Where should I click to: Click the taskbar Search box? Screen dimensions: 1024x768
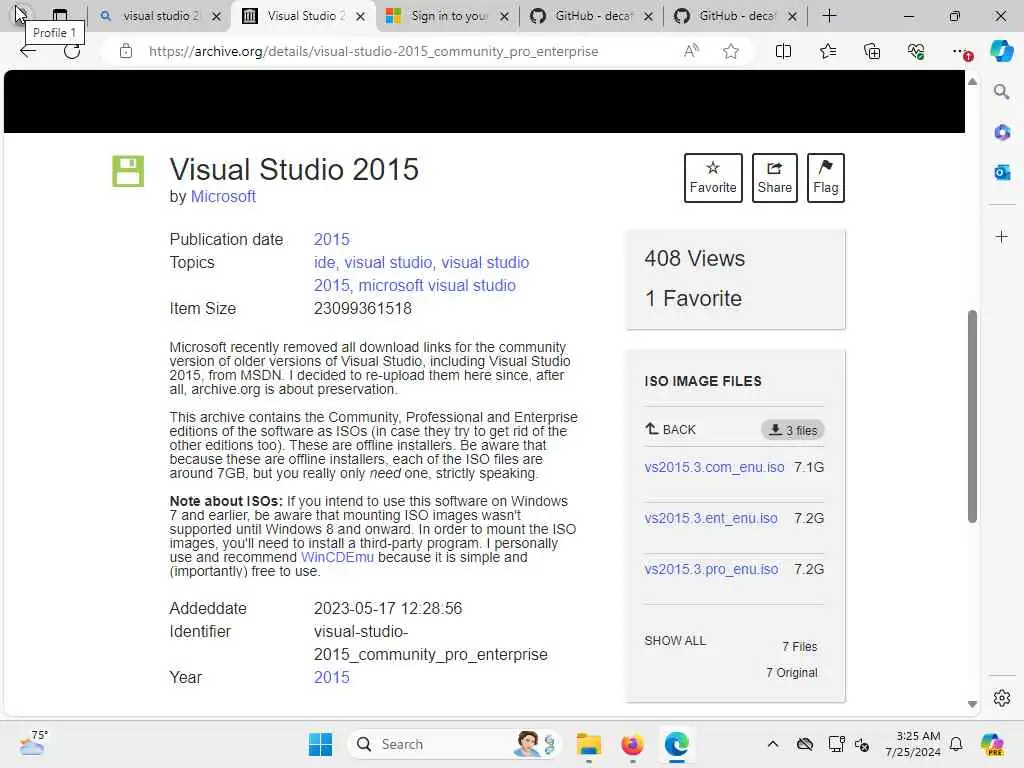click(x=456, y=744)
